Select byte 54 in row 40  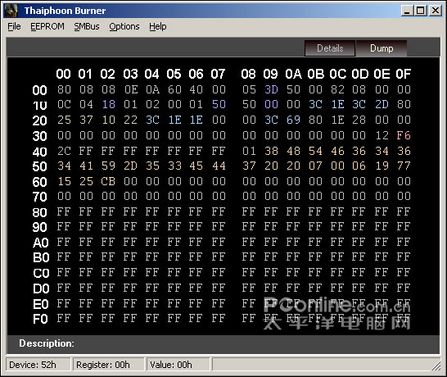point(315,151)
